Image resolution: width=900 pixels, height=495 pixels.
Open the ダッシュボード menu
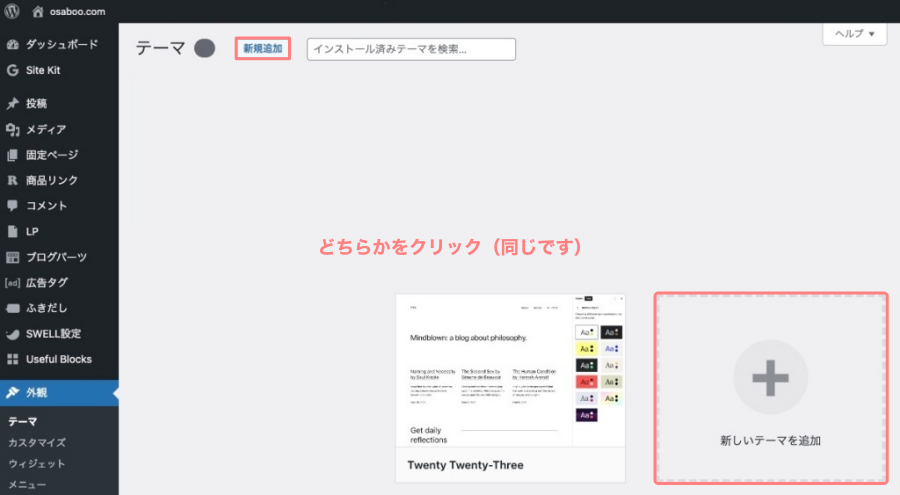point(62,44)
